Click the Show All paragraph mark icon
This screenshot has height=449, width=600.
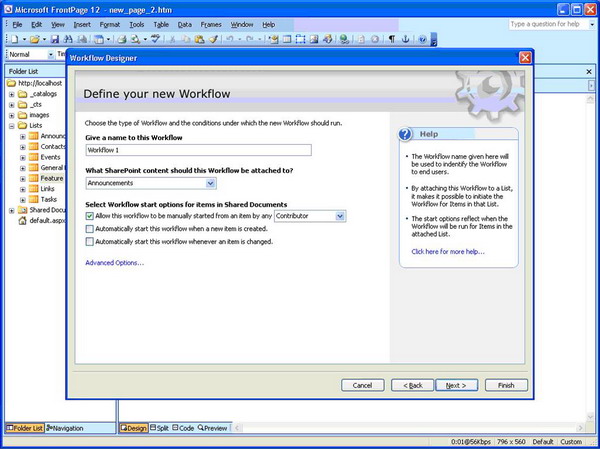click(391, 39)
